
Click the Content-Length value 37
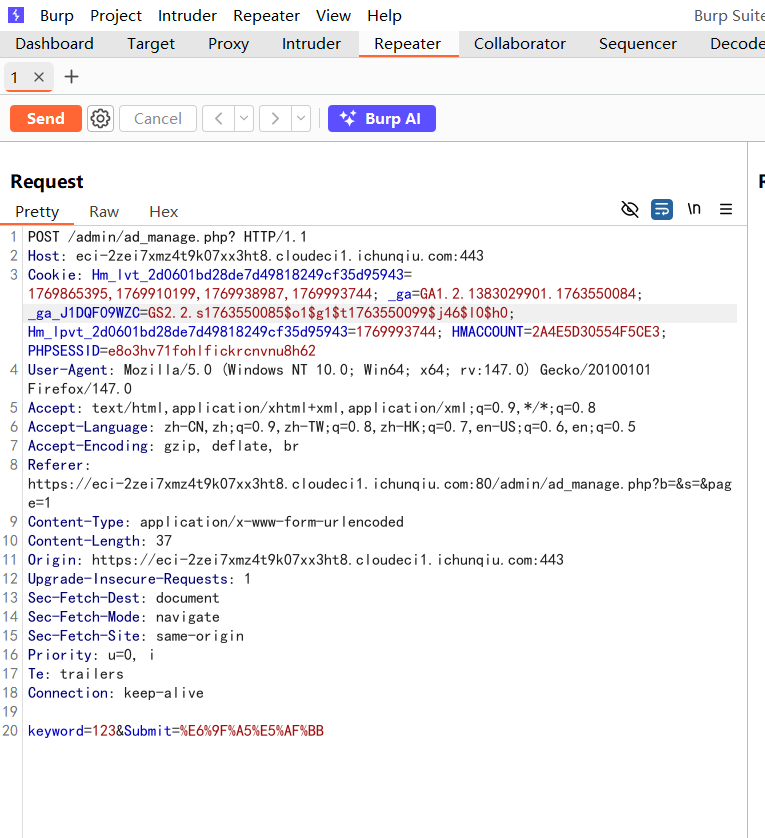[x=164, y=541]
